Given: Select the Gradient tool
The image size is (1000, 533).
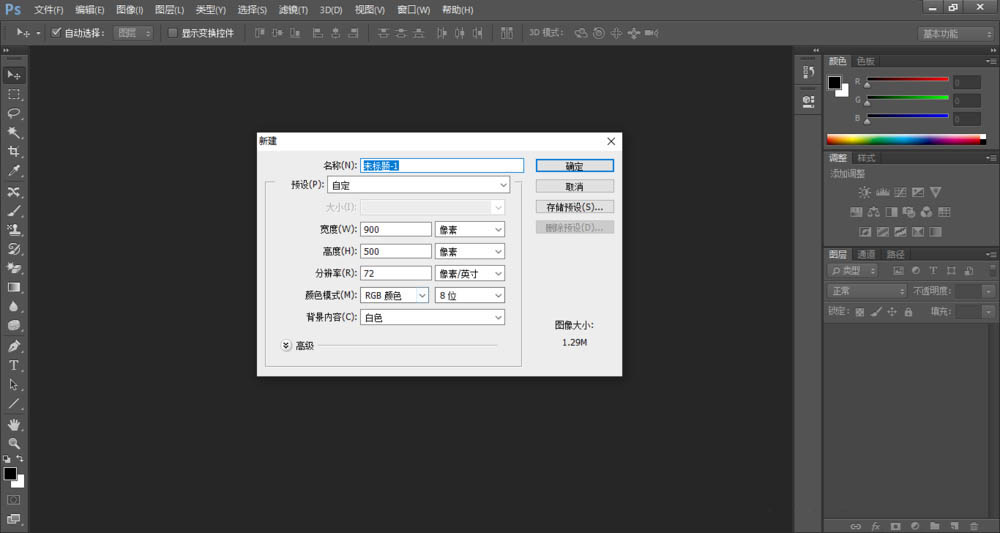Looking at the screenshot, I should [14, 288].
